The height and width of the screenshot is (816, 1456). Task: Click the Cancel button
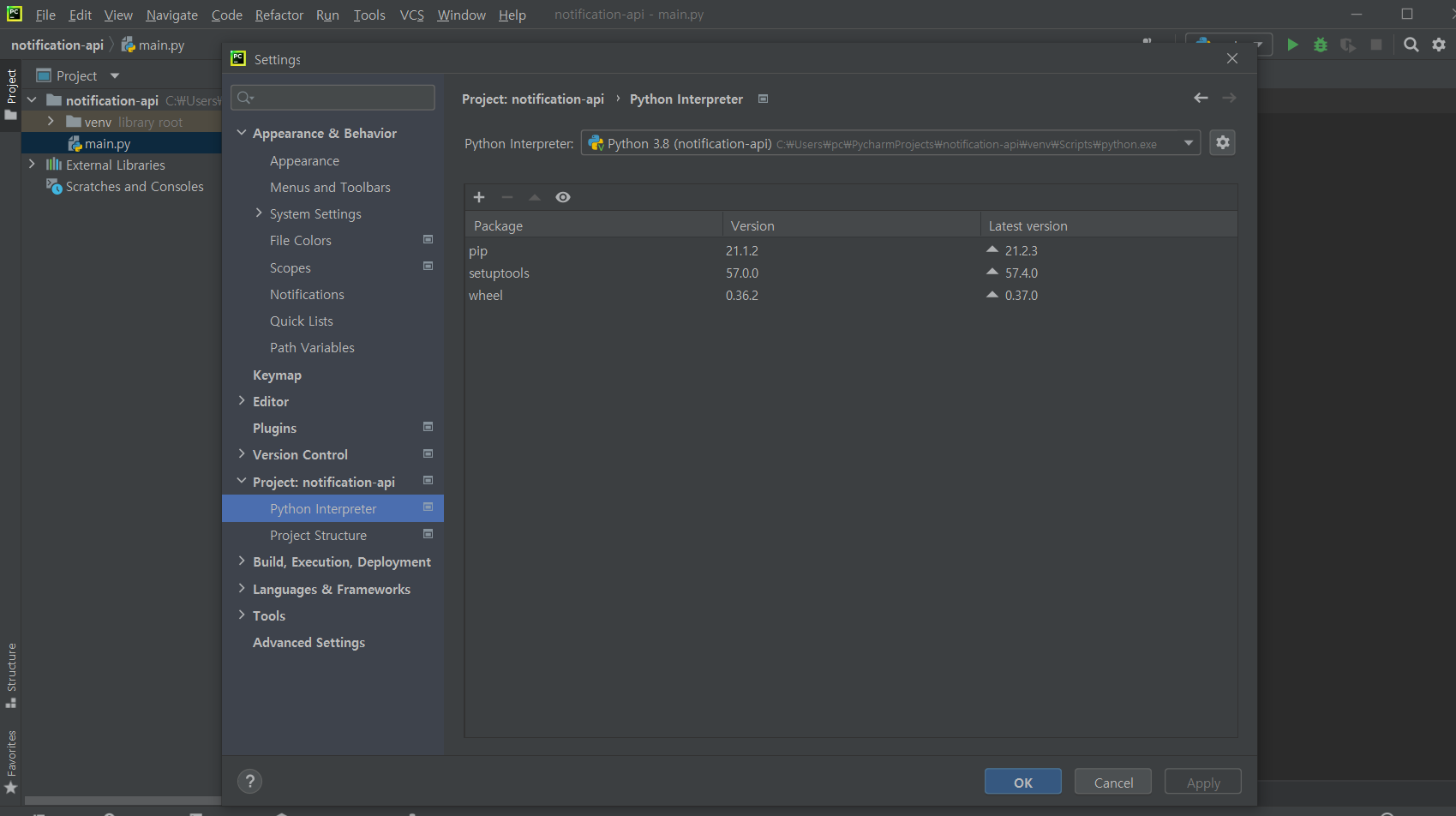click(1113, 782)
